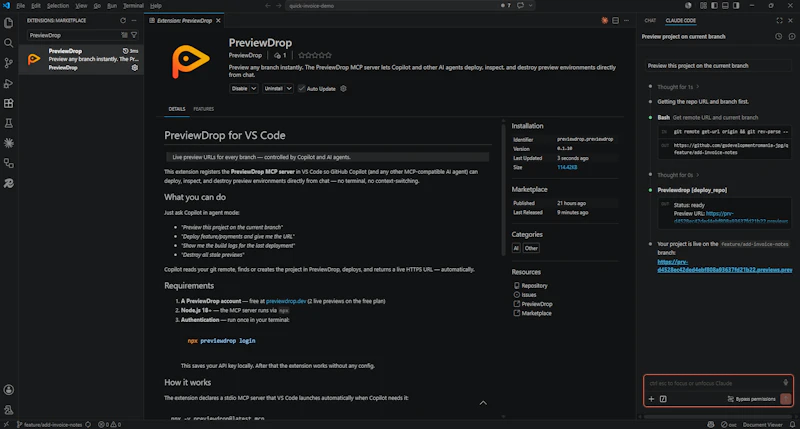Screen dimensions: 800x429
Task: Open the command center dropdown arrow
Action: [x=531, y=6]
